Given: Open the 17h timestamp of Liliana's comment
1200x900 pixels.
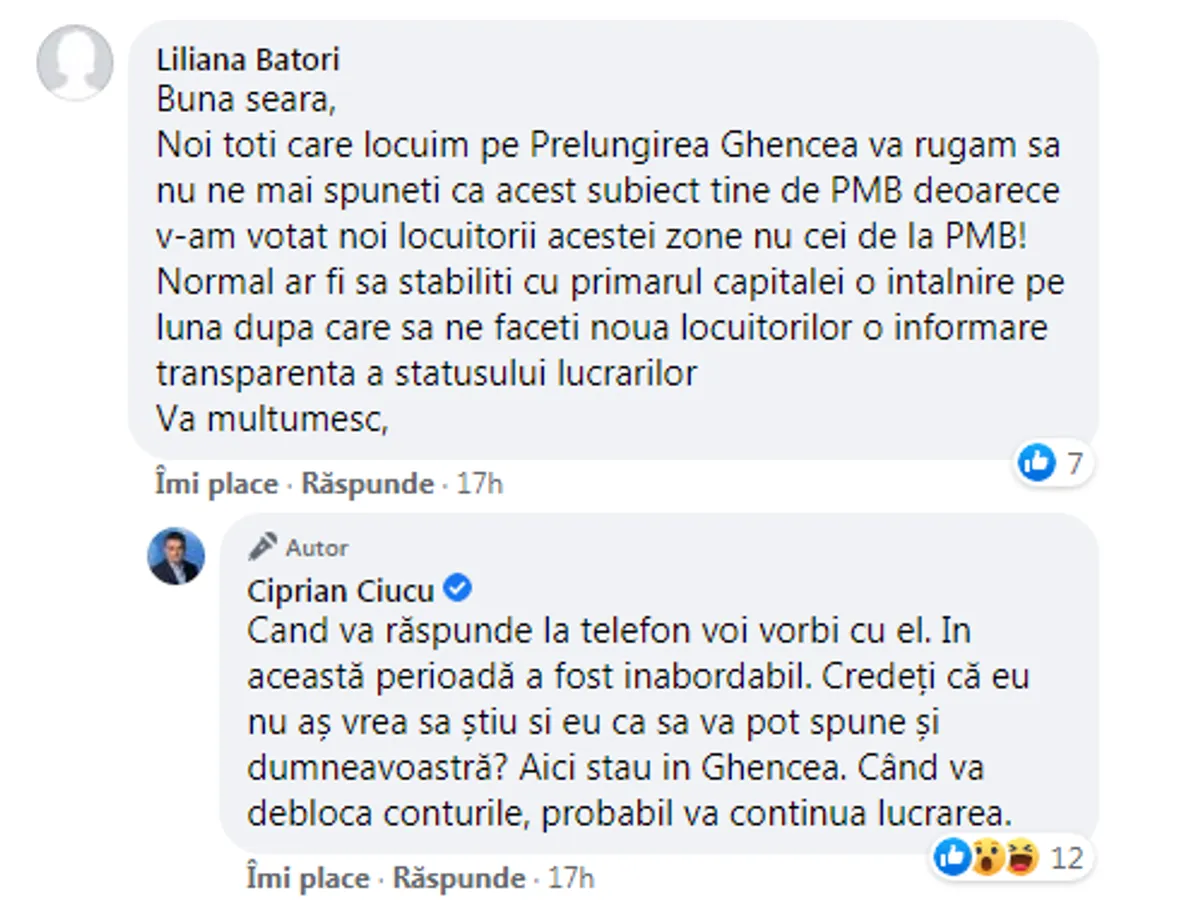Looking at the screenshot, I should [479, 485].
